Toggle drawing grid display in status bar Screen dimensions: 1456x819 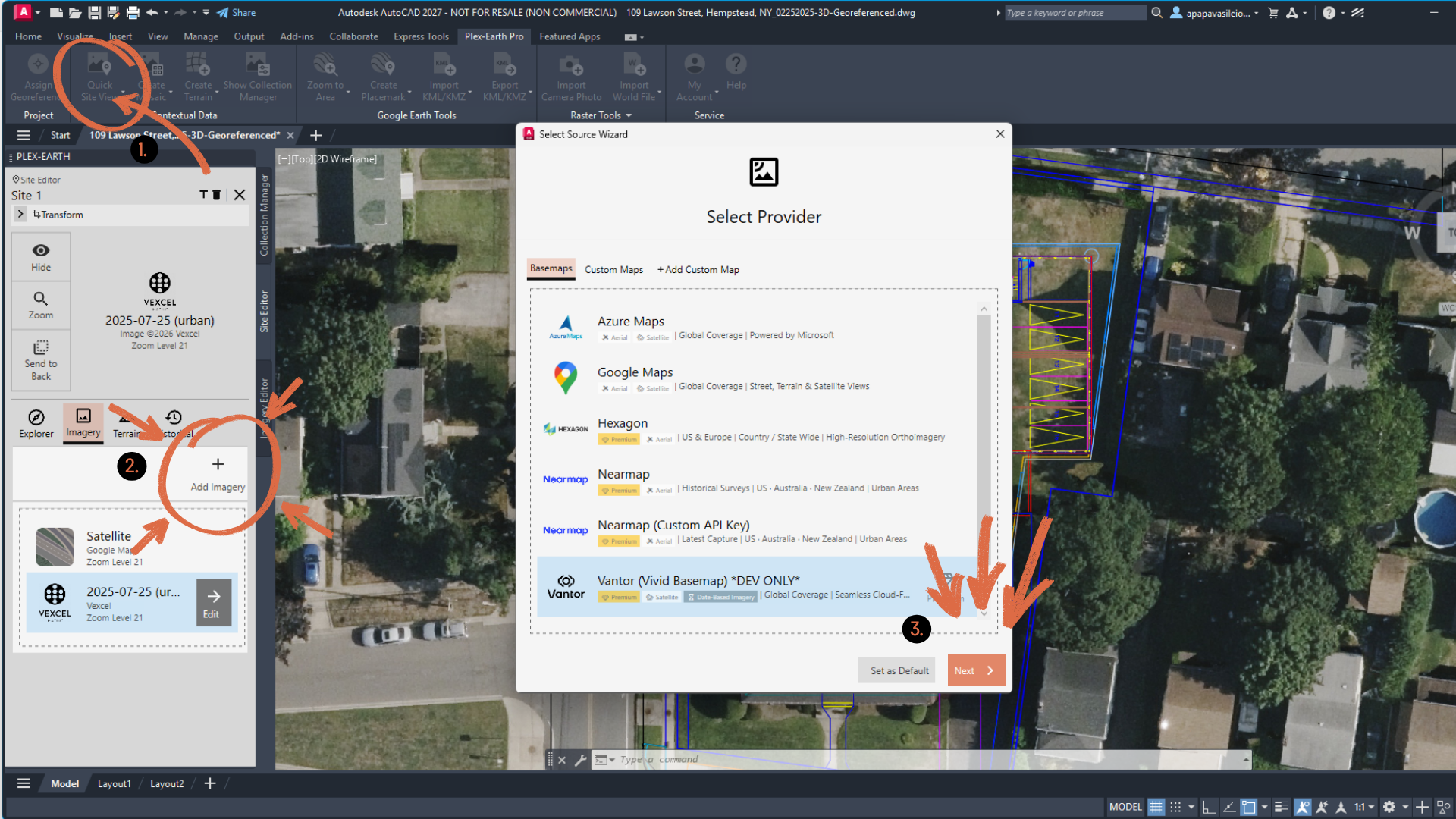[1156, 807]
